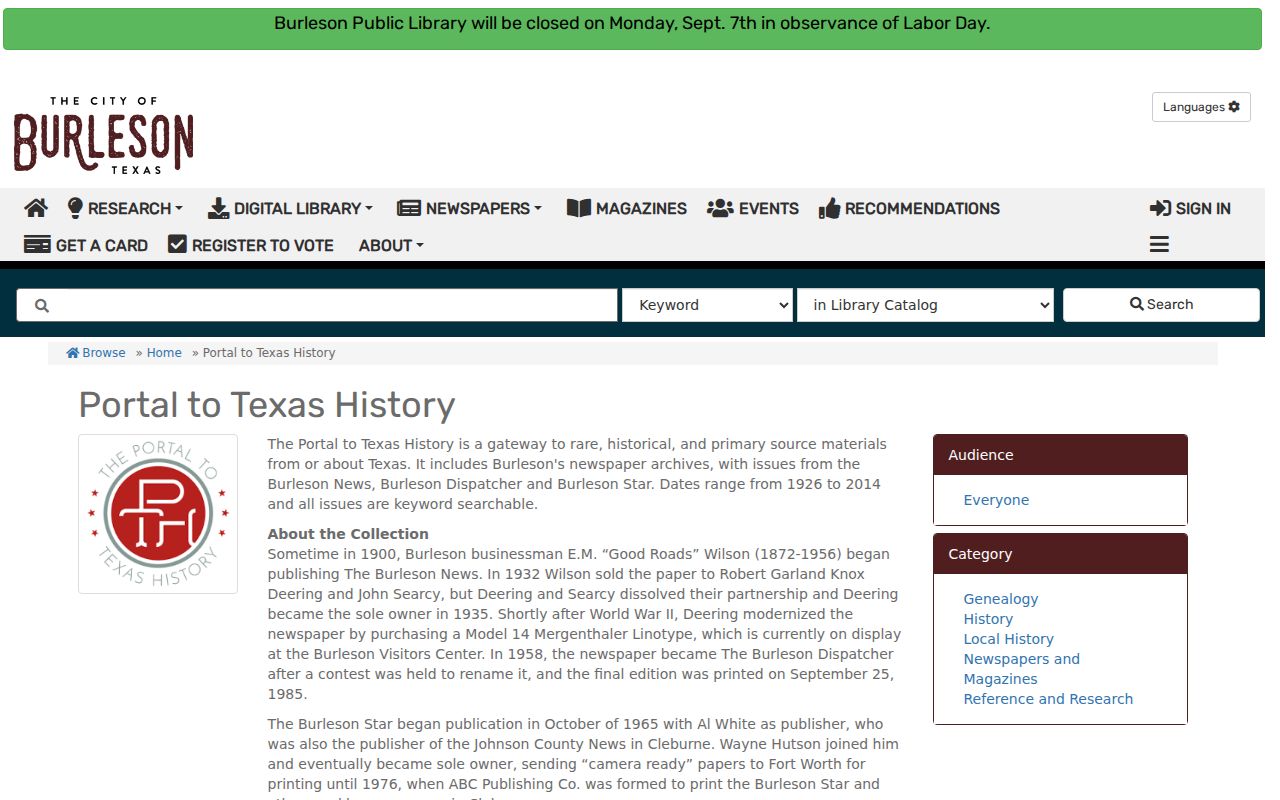Click the Home breadcrumb link
This screenshot has width=1280, height=800.
tap(164, 353)
